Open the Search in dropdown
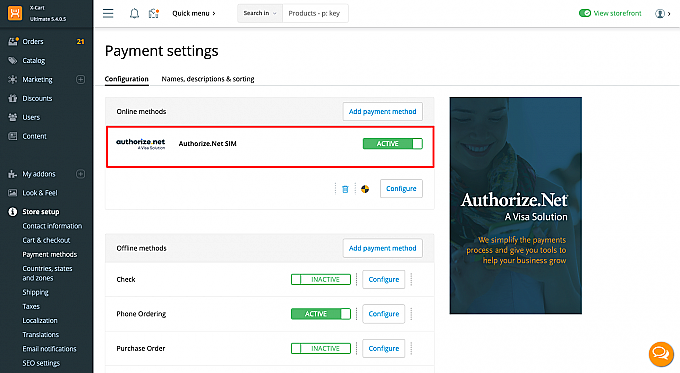The image size is (680, 373). (260, 13)
